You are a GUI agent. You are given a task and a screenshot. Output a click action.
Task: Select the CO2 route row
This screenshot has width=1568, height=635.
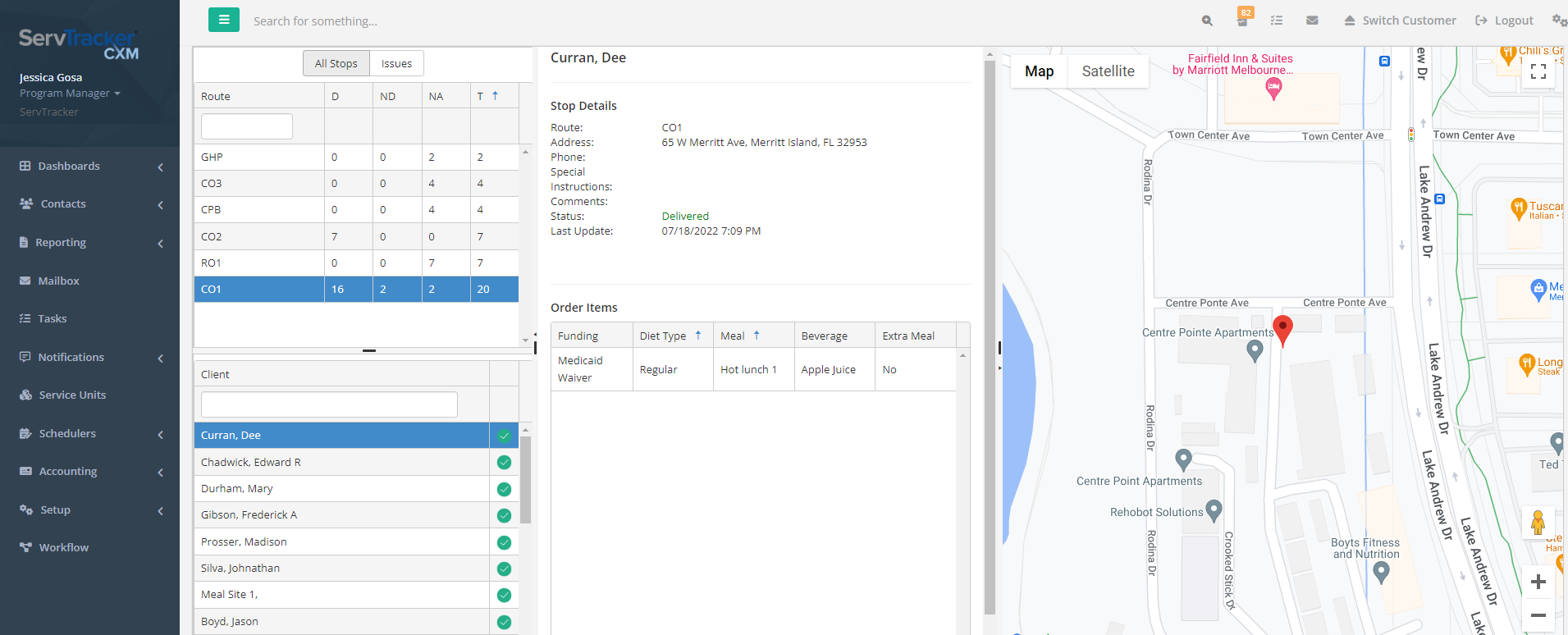(x=356, y=236)
